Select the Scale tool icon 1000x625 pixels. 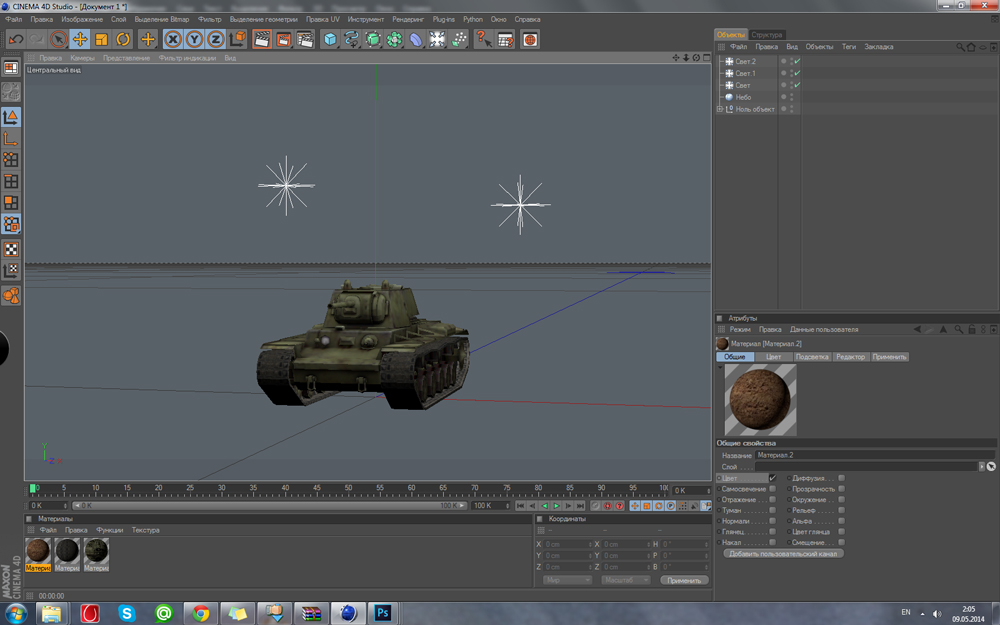pyautogui.click(x=101, y=39)
